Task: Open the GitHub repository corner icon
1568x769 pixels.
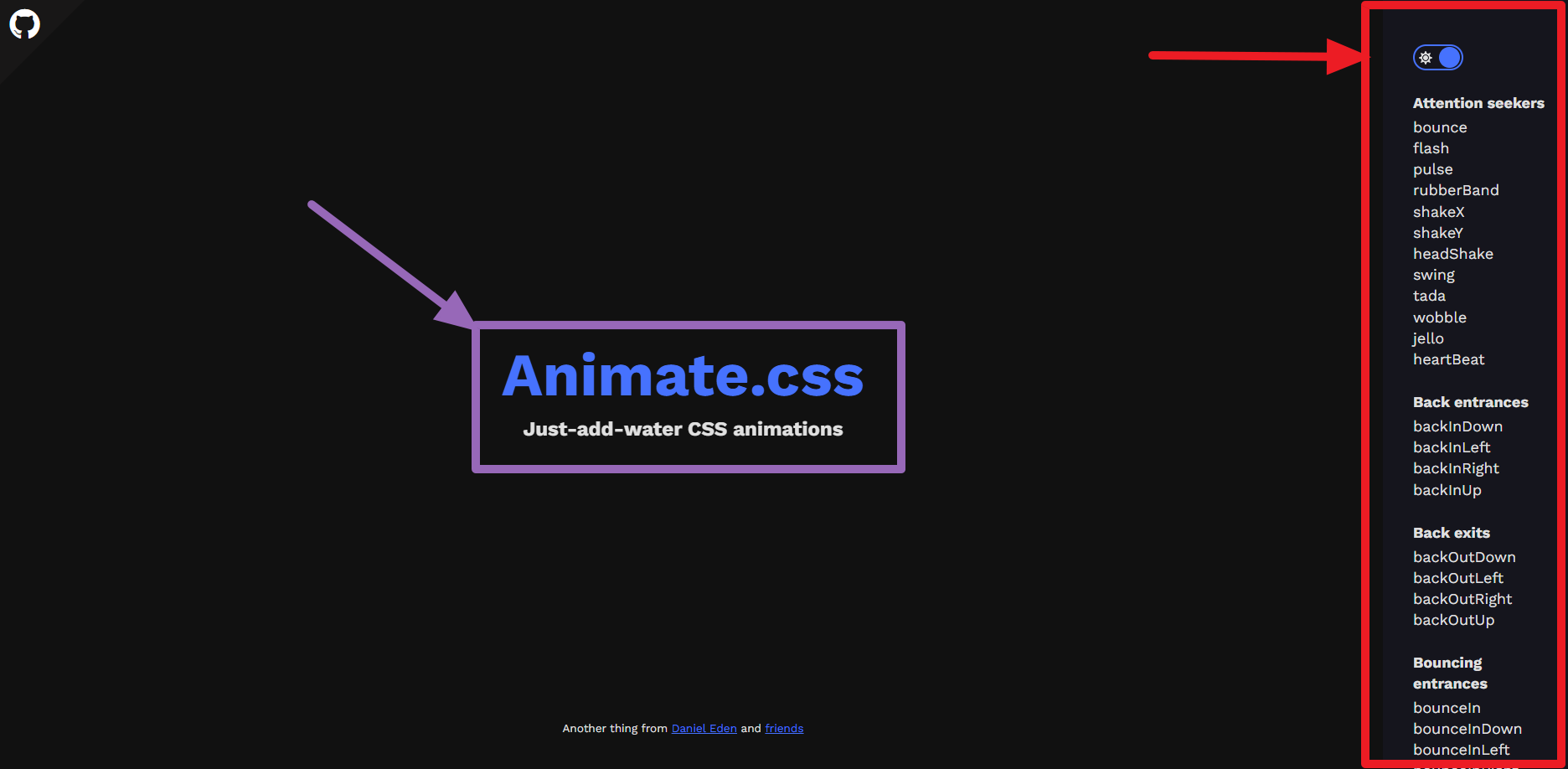Action: (24, 24)
